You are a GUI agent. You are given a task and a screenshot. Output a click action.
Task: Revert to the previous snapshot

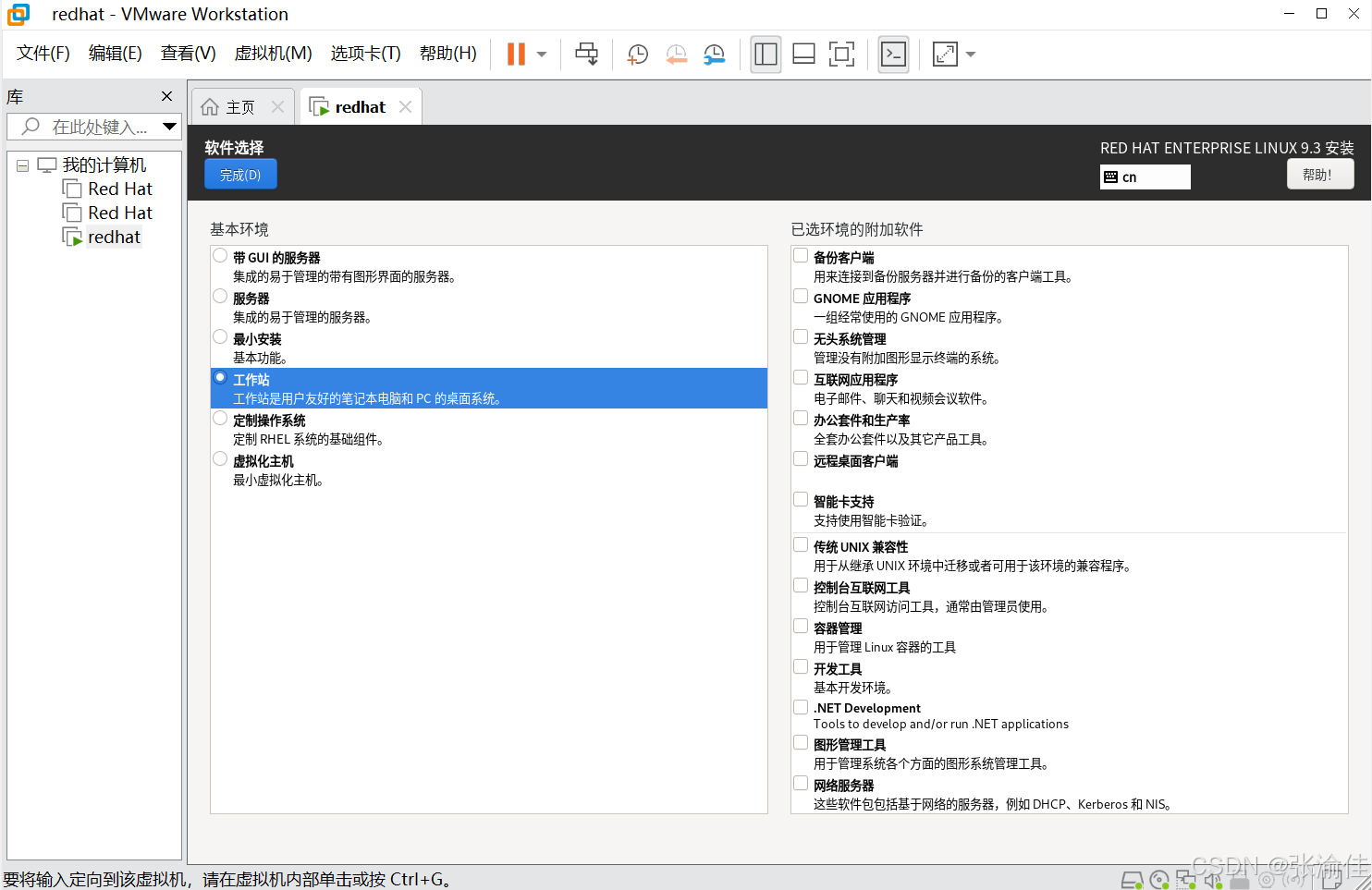(x=675, y=54)
